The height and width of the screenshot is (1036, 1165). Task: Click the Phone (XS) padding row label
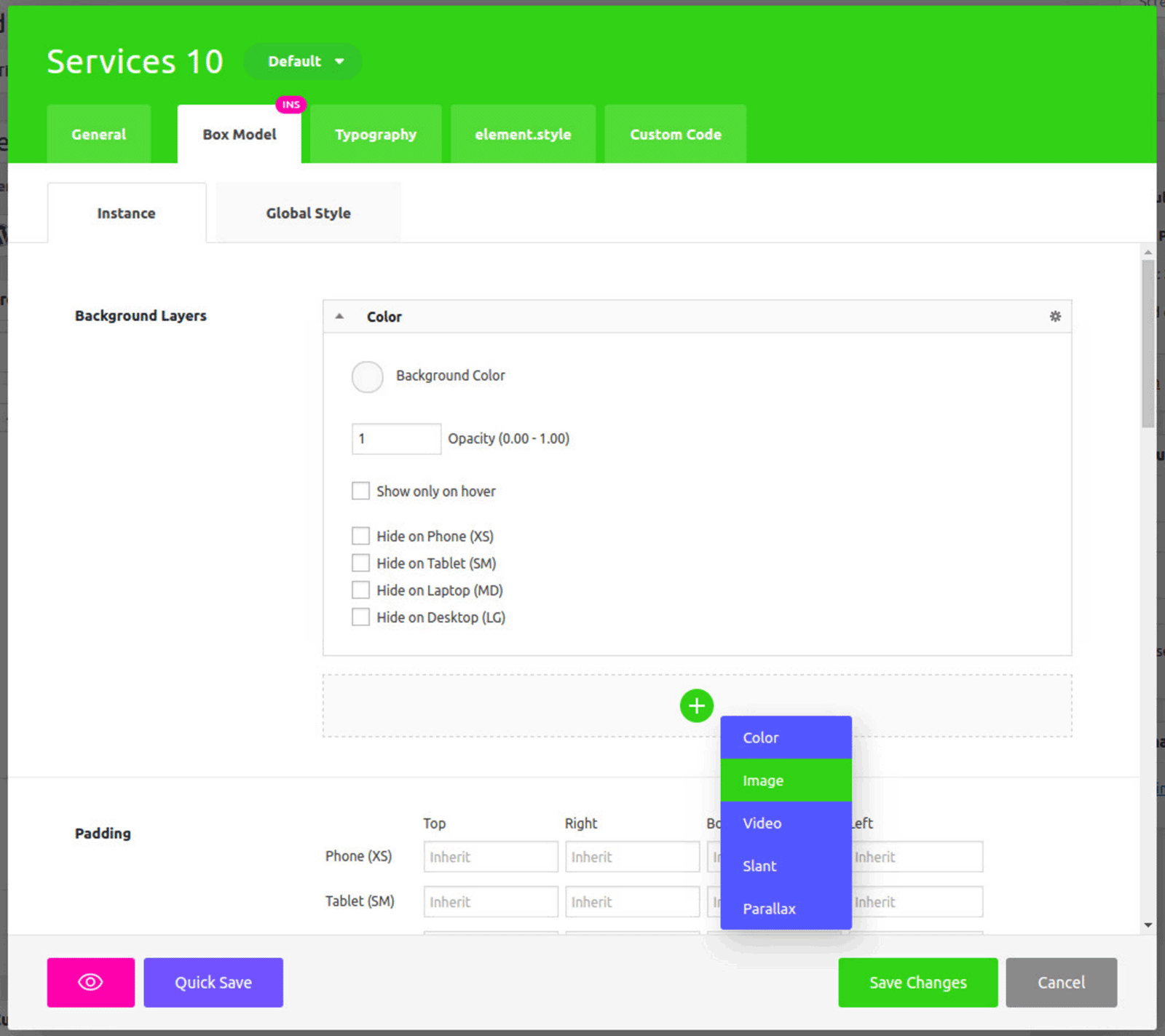tap(358, 856)
